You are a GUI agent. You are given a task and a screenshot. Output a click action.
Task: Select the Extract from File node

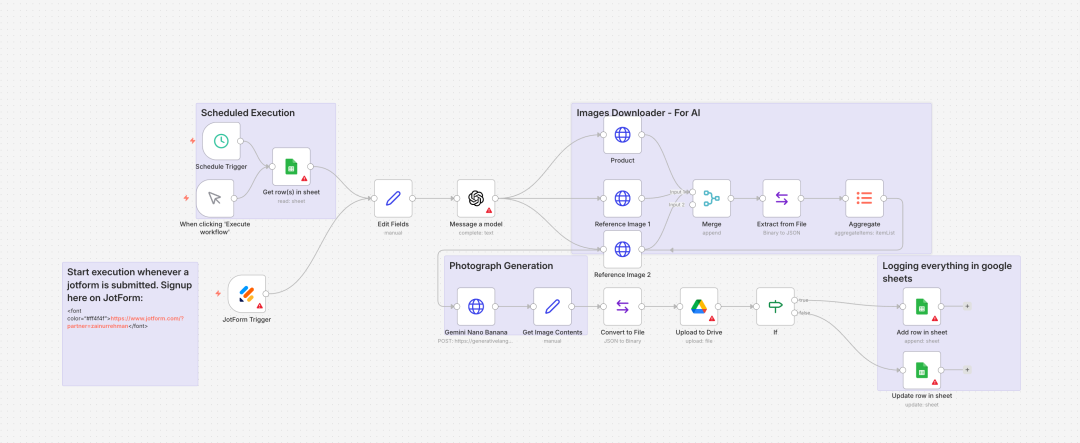(x=782, y=198)
